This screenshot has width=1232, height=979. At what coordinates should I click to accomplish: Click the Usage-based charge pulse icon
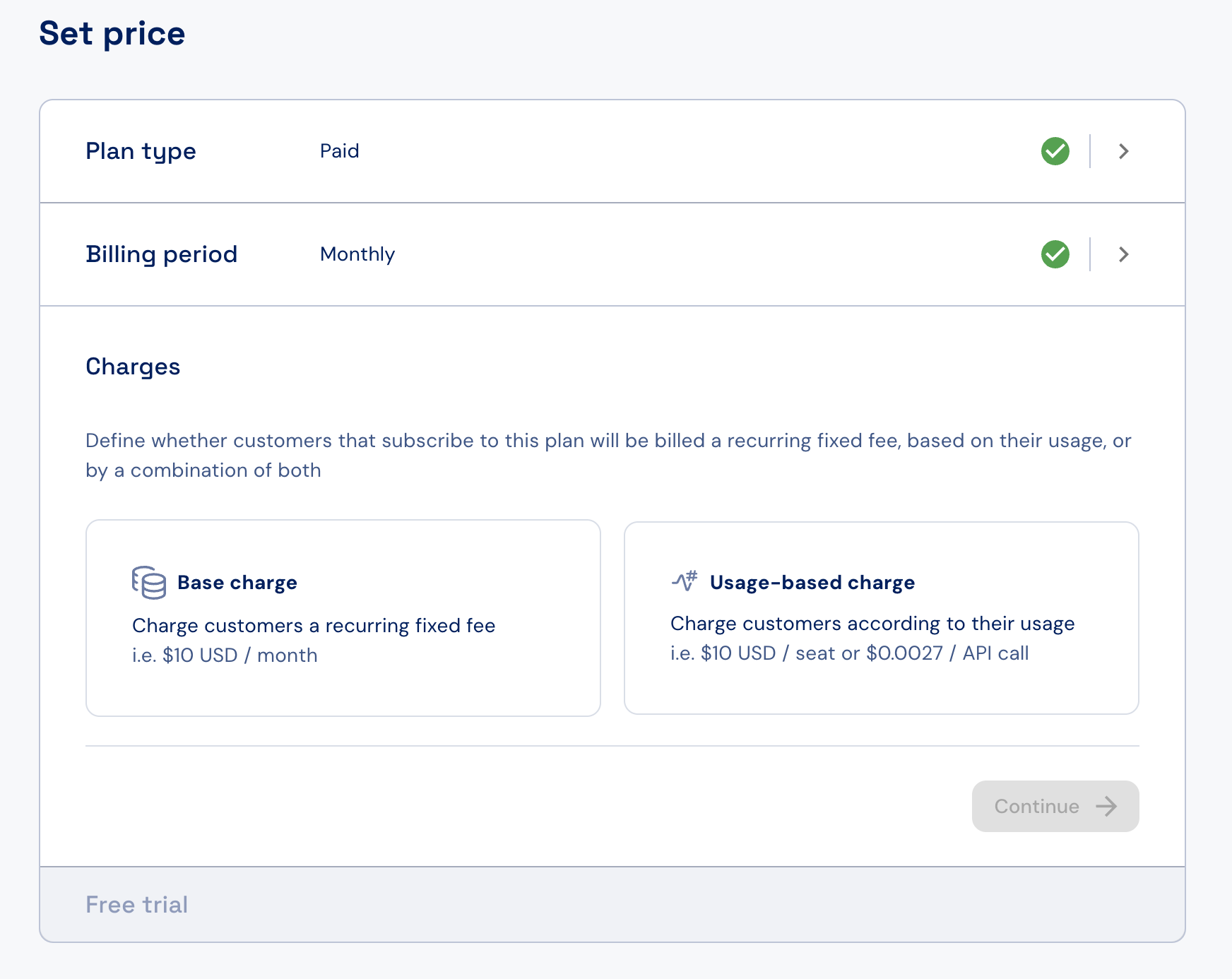[x=685, y=581]
